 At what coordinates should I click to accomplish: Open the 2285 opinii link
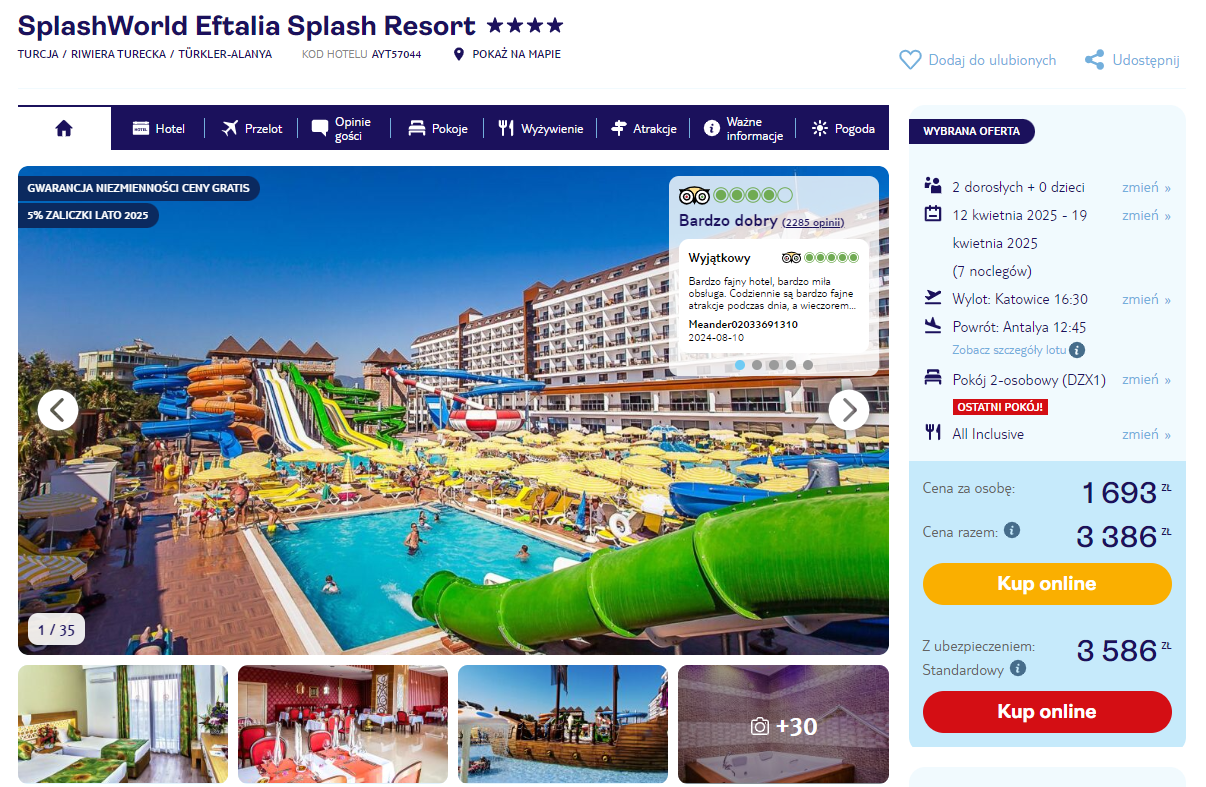pyautogui.click(x=813, y=222)
